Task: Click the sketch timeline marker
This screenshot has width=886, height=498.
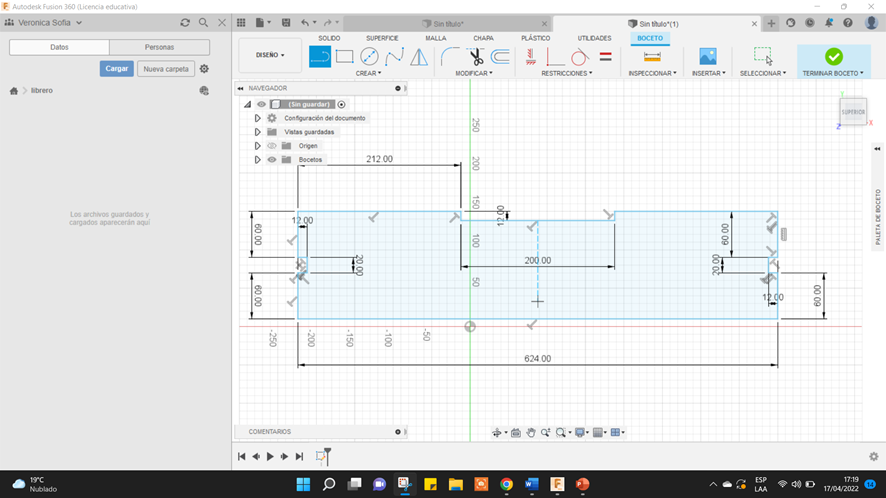Action: [323, 456]
